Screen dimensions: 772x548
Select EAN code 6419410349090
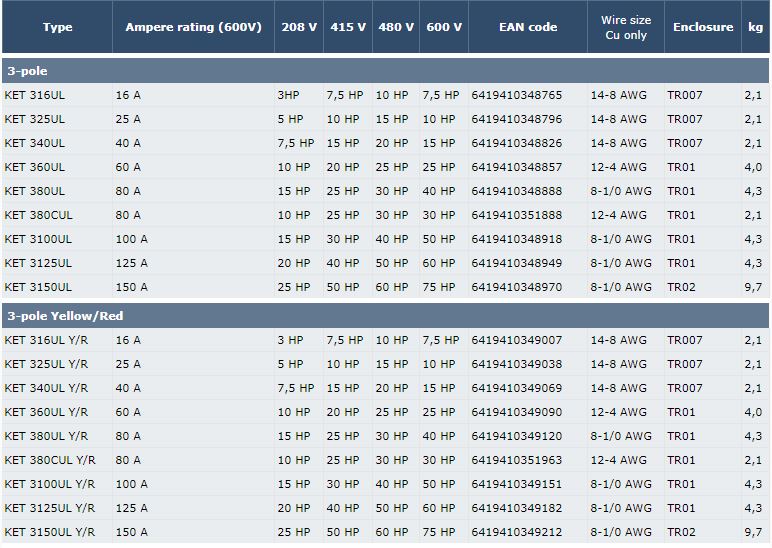[516, 412]
